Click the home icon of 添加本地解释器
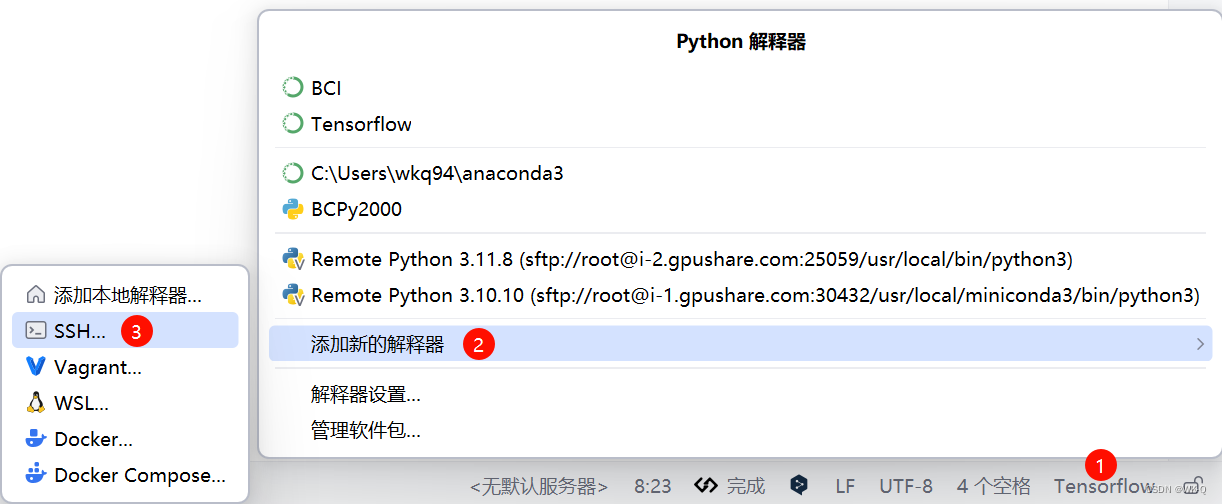Image resolution: width=1222 pixels, height=504 pixels. tap(36, 295)
